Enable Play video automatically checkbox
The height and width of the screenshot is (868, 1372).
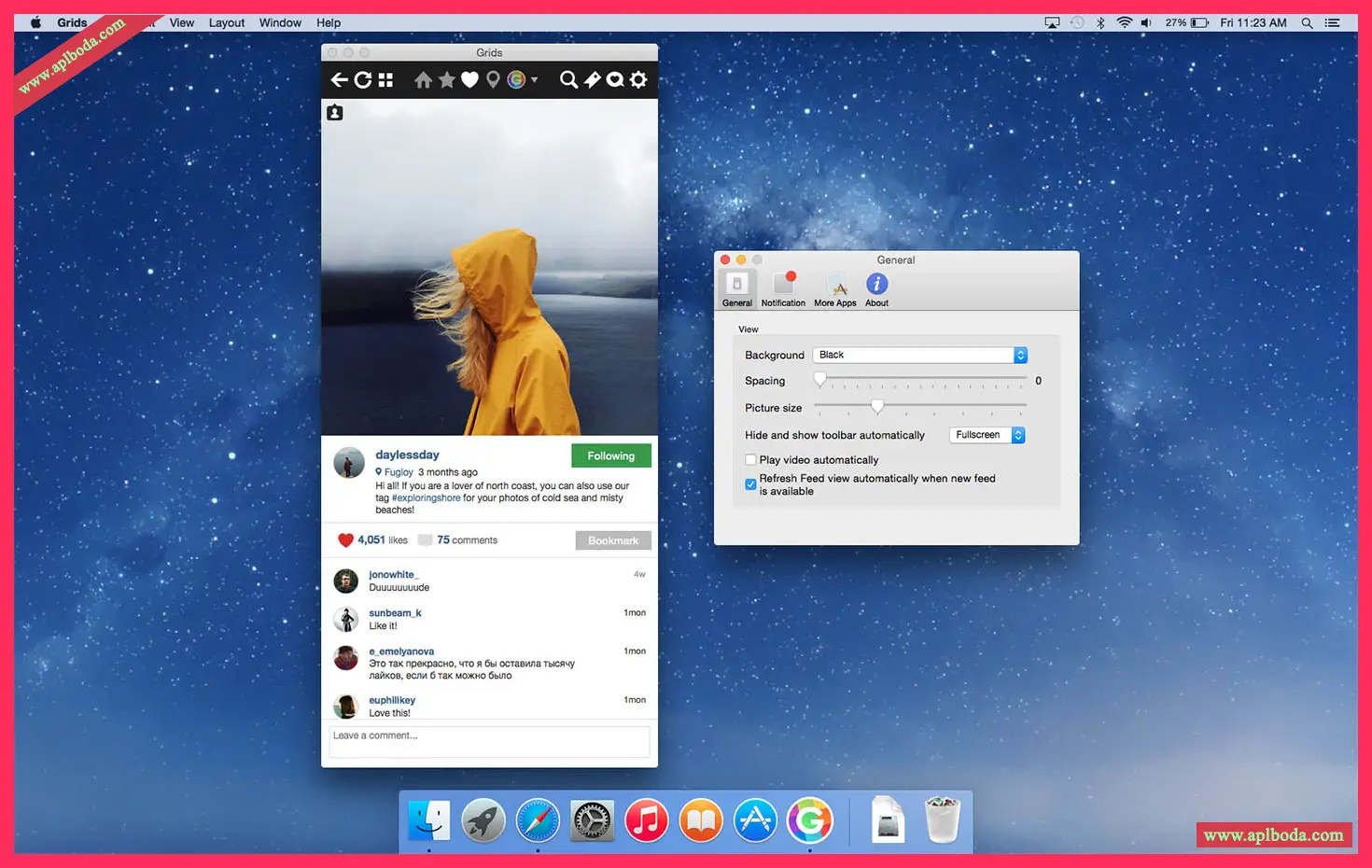(750, 460)
